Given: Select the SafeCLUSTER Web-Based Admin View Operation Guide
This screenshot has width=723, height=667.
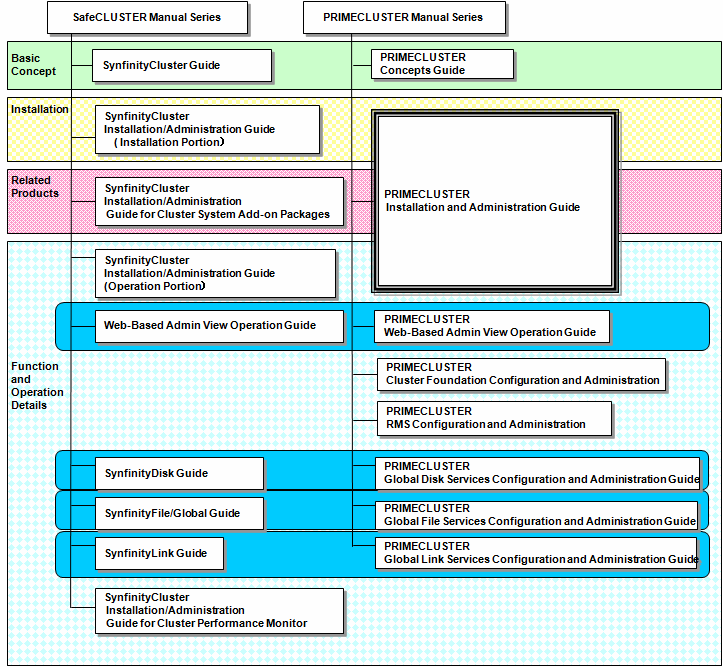Looking at the screenshot, I should pyautogui.click(x=219, y=326).
